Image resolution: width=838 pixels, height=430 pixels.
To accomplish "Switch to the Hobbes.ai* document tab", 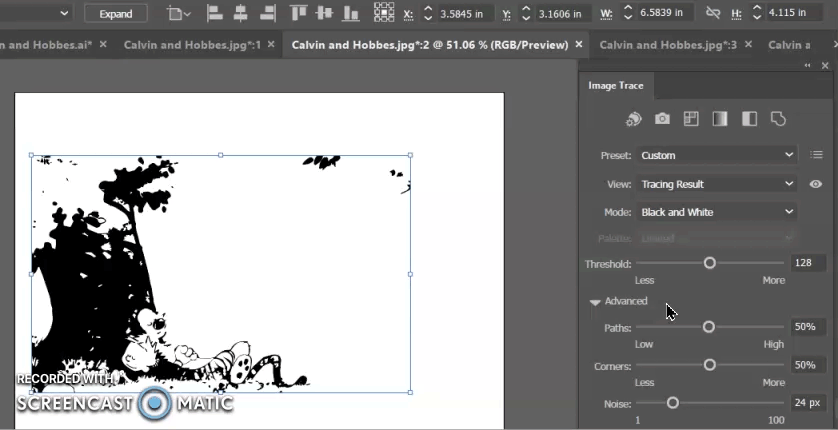I will (x=46, y=45).
